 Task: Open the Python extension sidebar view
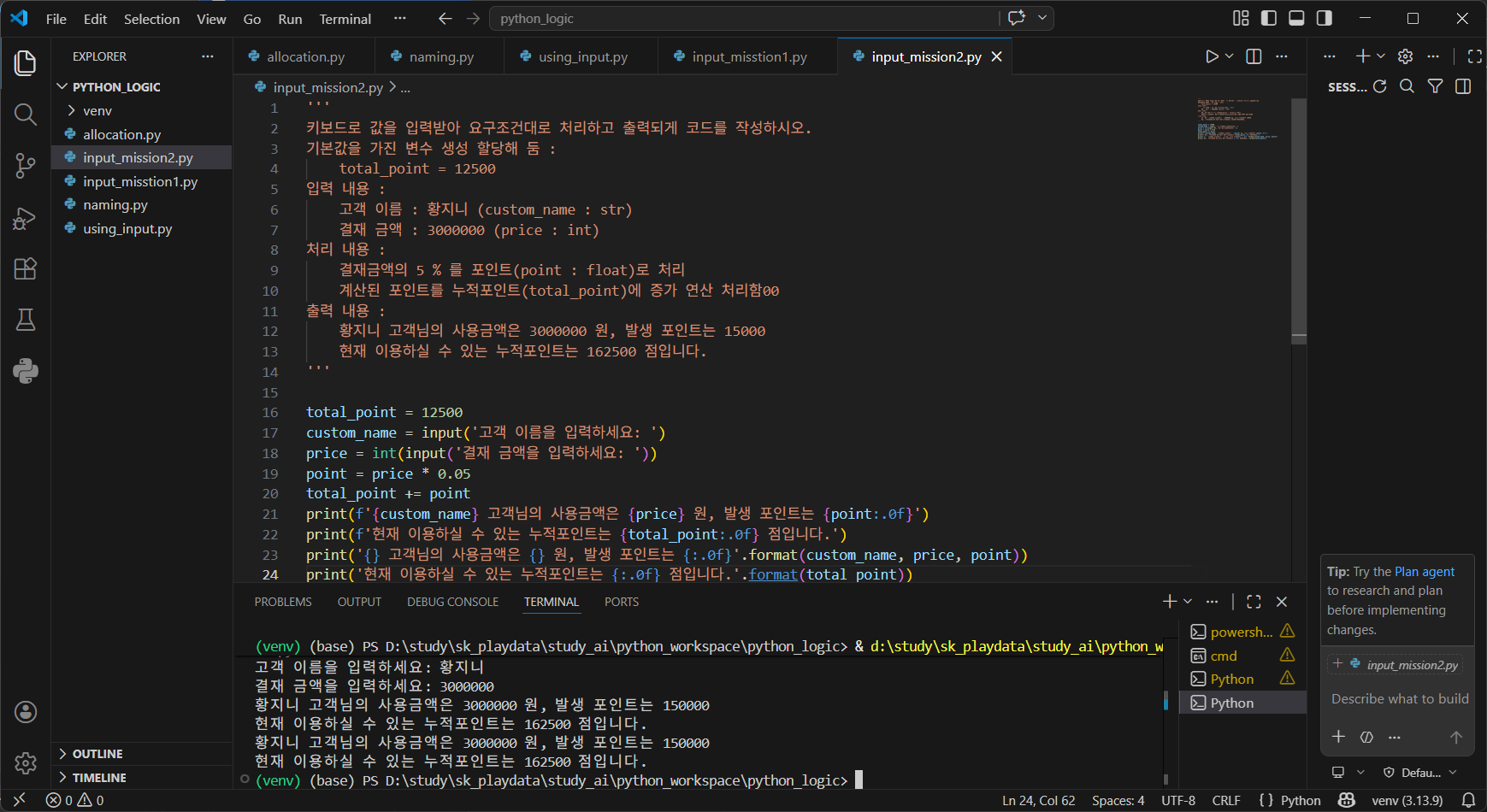point(26,371)
